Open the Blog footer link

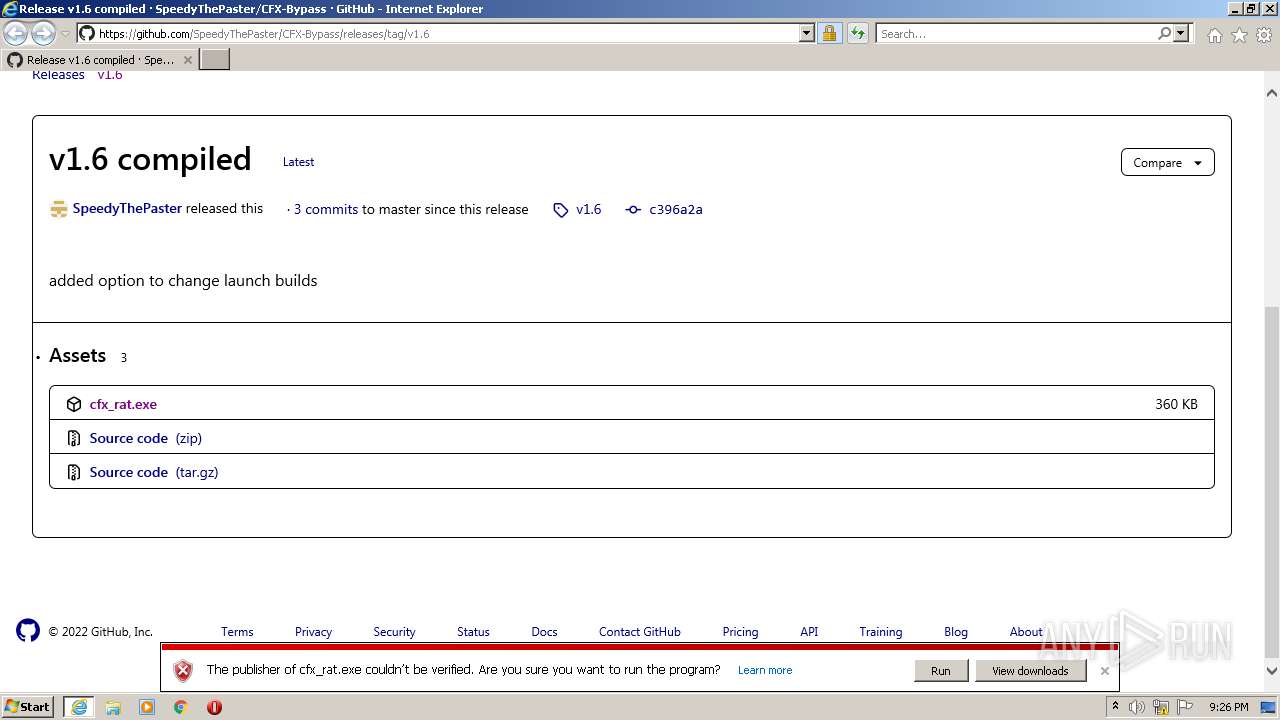point(956,632)
